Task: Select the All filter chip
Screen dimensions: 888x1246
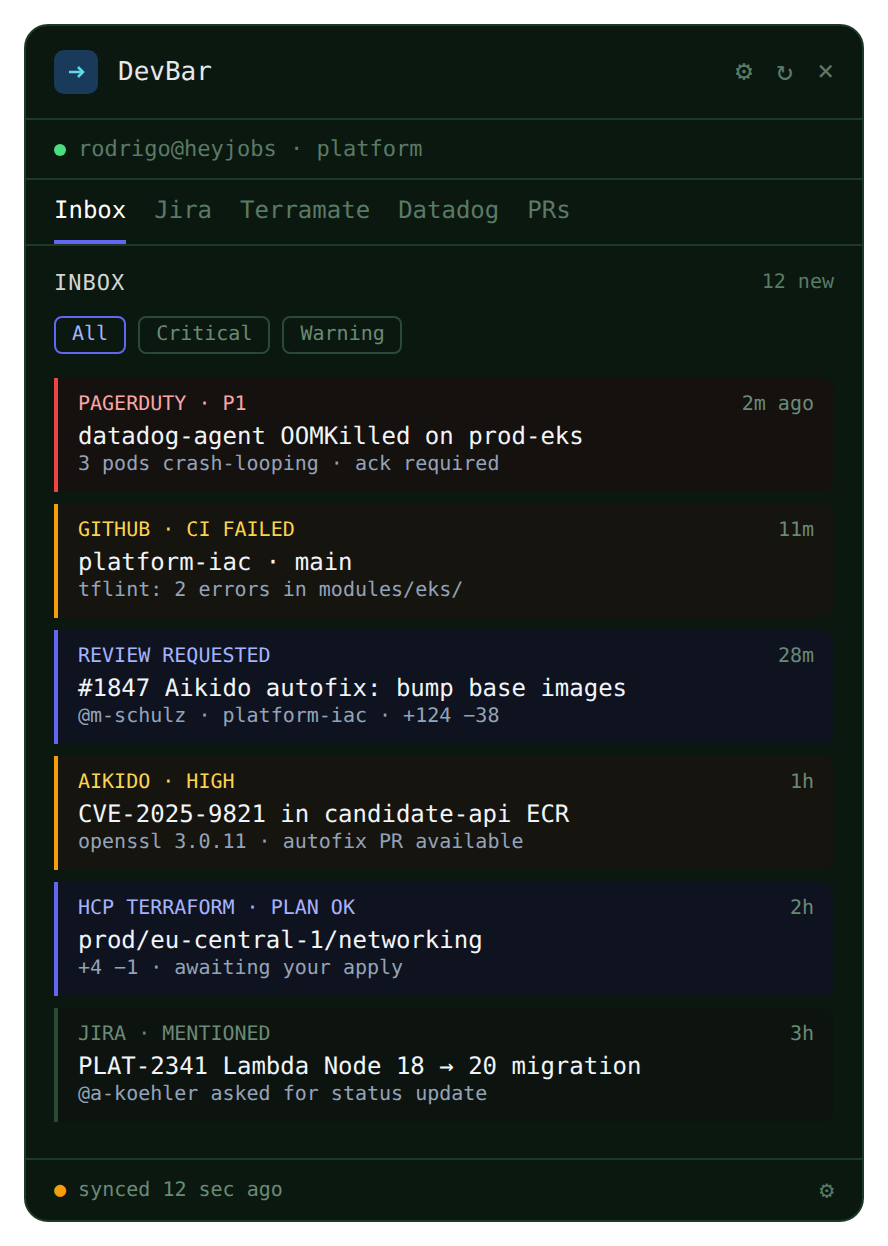Action: pyautogui.click(x=90, y=334)
